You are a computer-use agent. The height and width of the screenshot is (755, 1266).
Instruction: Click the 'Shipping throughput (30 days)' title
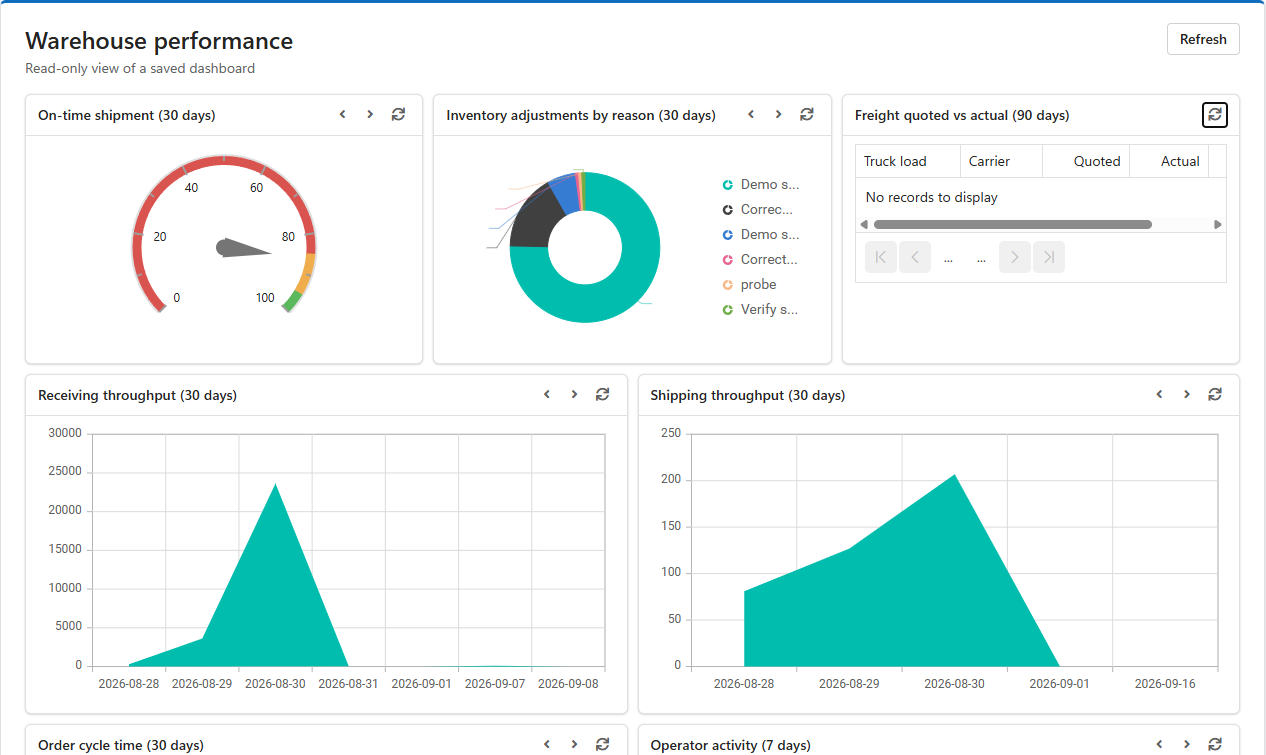[x=748, y=395]
